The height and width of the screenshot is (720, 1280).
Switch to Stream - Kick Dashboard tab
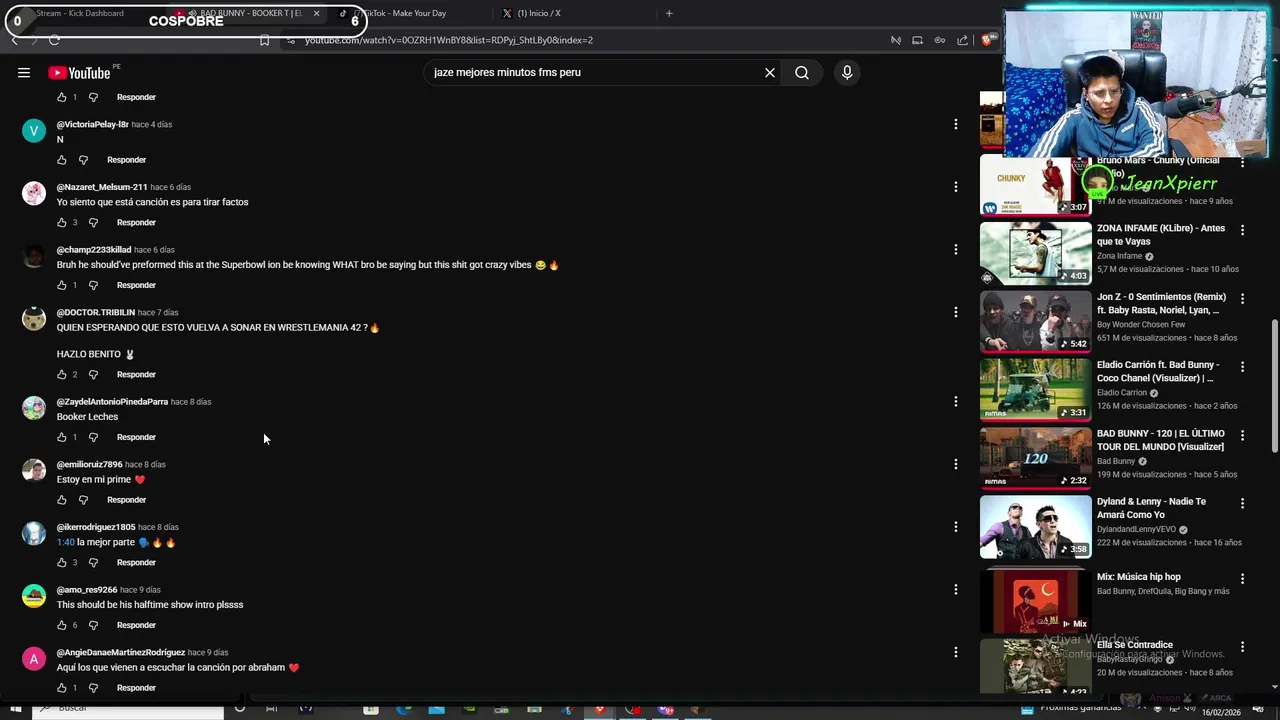point(80,13)
